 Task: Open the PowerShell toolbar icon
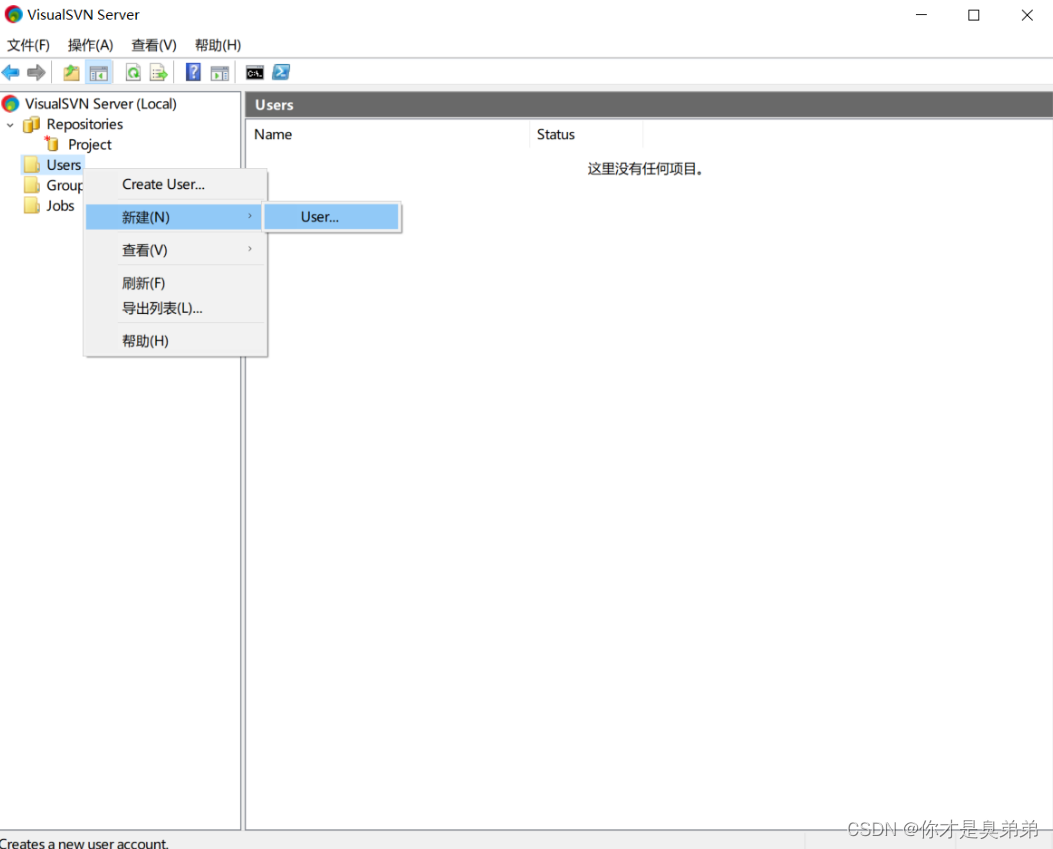point(281,72)
